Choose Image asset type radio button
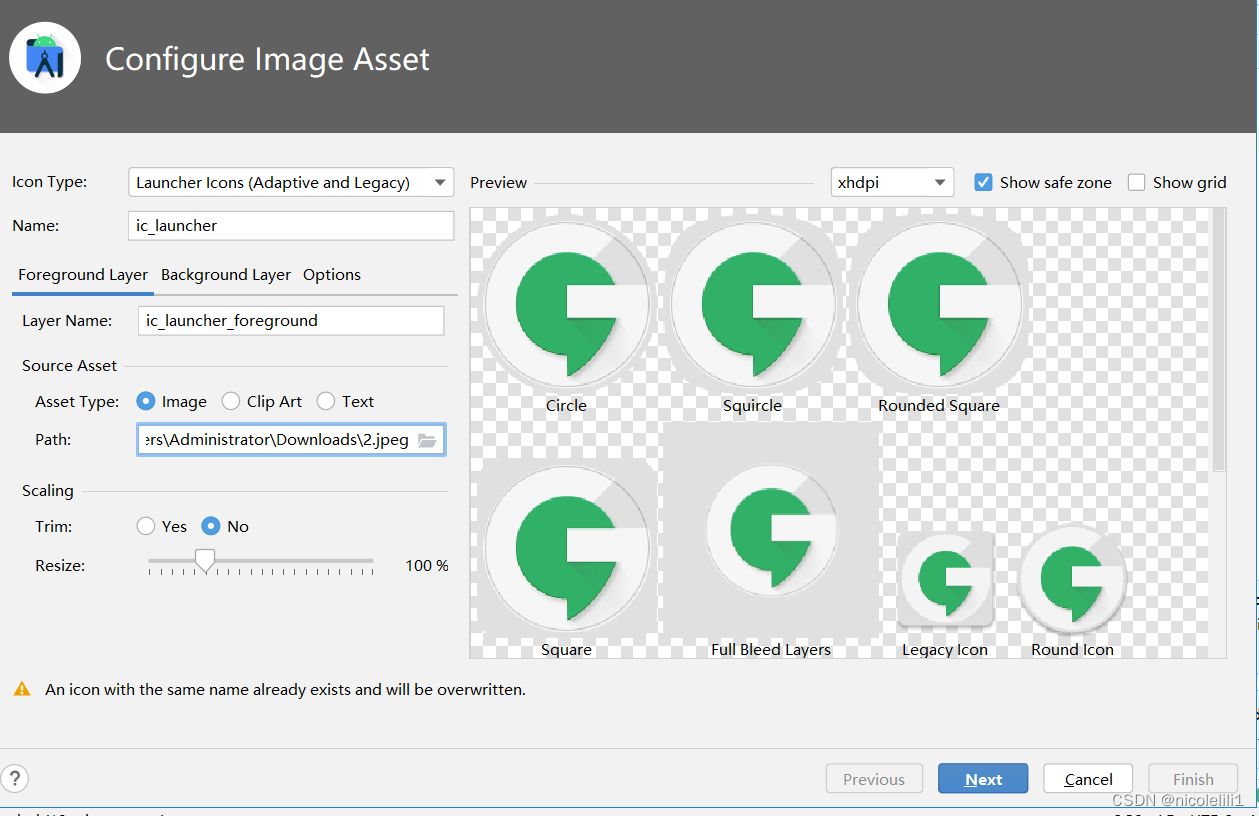The image size is (1259, 816). point(146,401)
